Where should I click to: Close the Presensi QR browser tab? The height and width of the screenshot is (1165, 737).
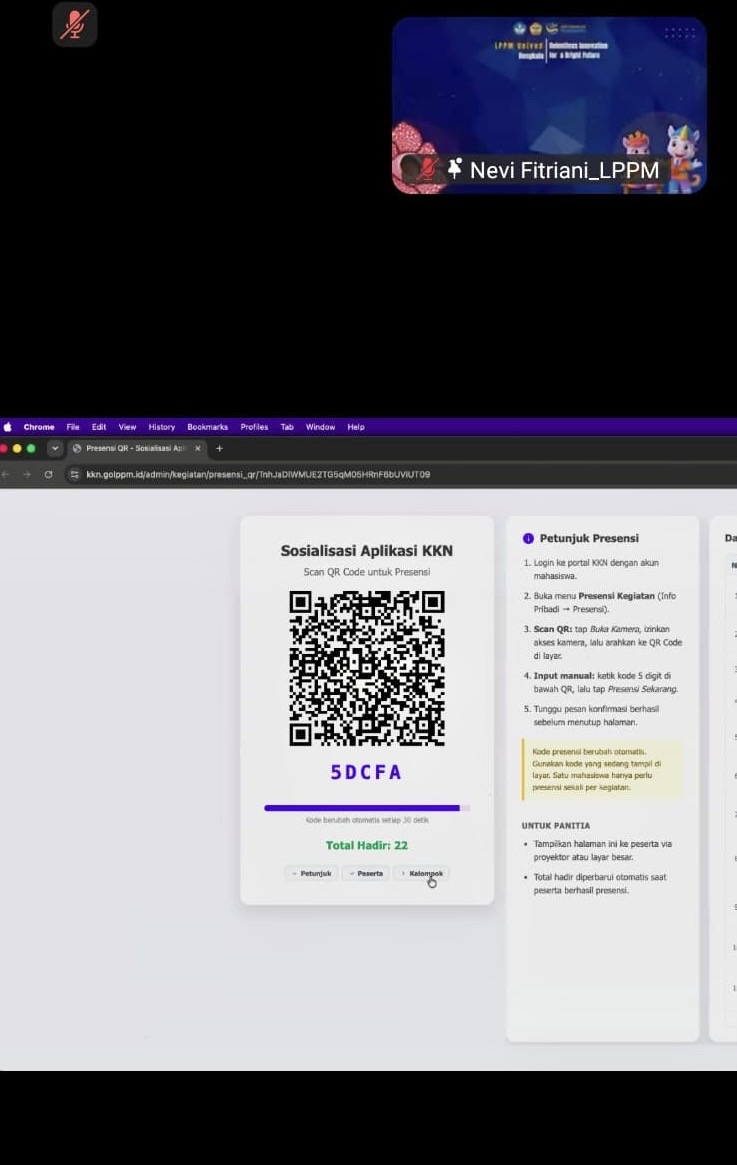pos(198,449)
